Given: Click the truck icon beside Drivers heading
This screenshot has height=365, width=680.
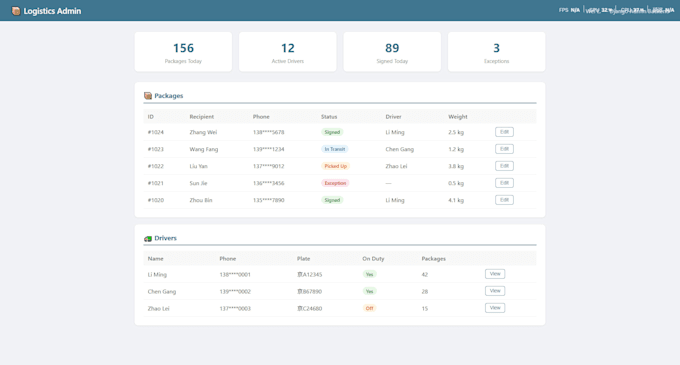Looking at the screenshot, I should [148, 238].
